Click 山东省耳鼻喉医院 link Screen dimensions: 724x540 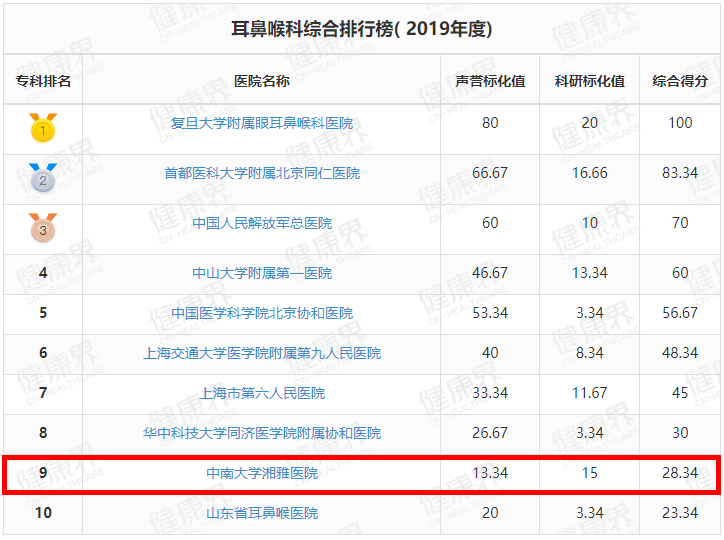coord(262,513)
